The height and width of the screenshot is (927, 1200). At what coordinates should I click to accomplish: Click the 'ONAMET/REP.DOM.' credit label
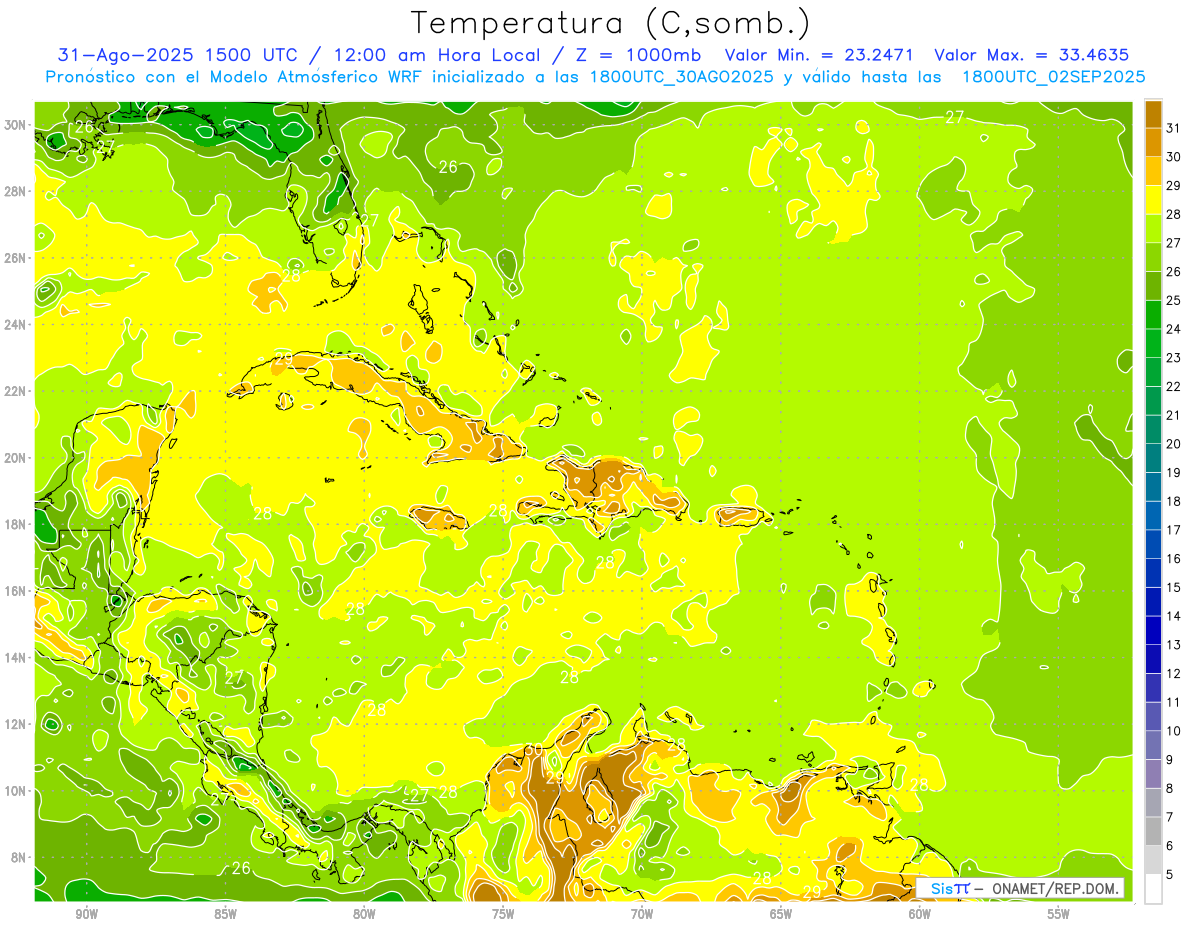tap(1056, 888)
